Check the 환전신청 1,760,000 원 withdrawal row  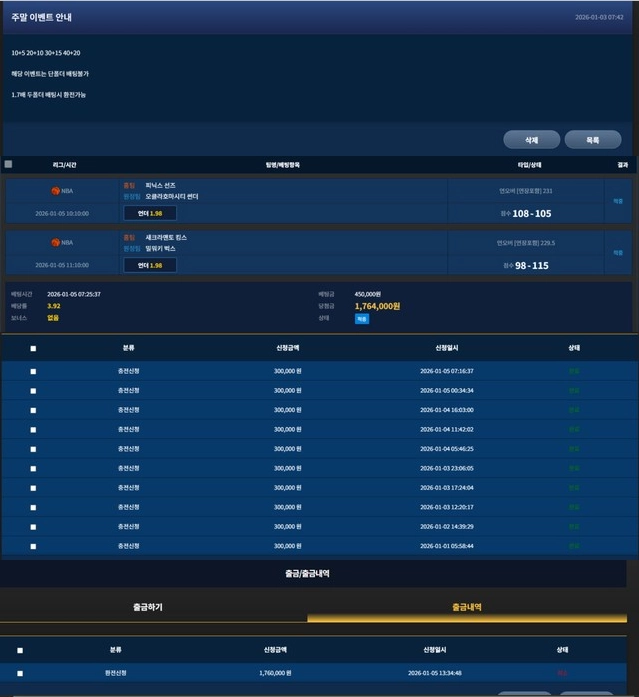[20, 673]
